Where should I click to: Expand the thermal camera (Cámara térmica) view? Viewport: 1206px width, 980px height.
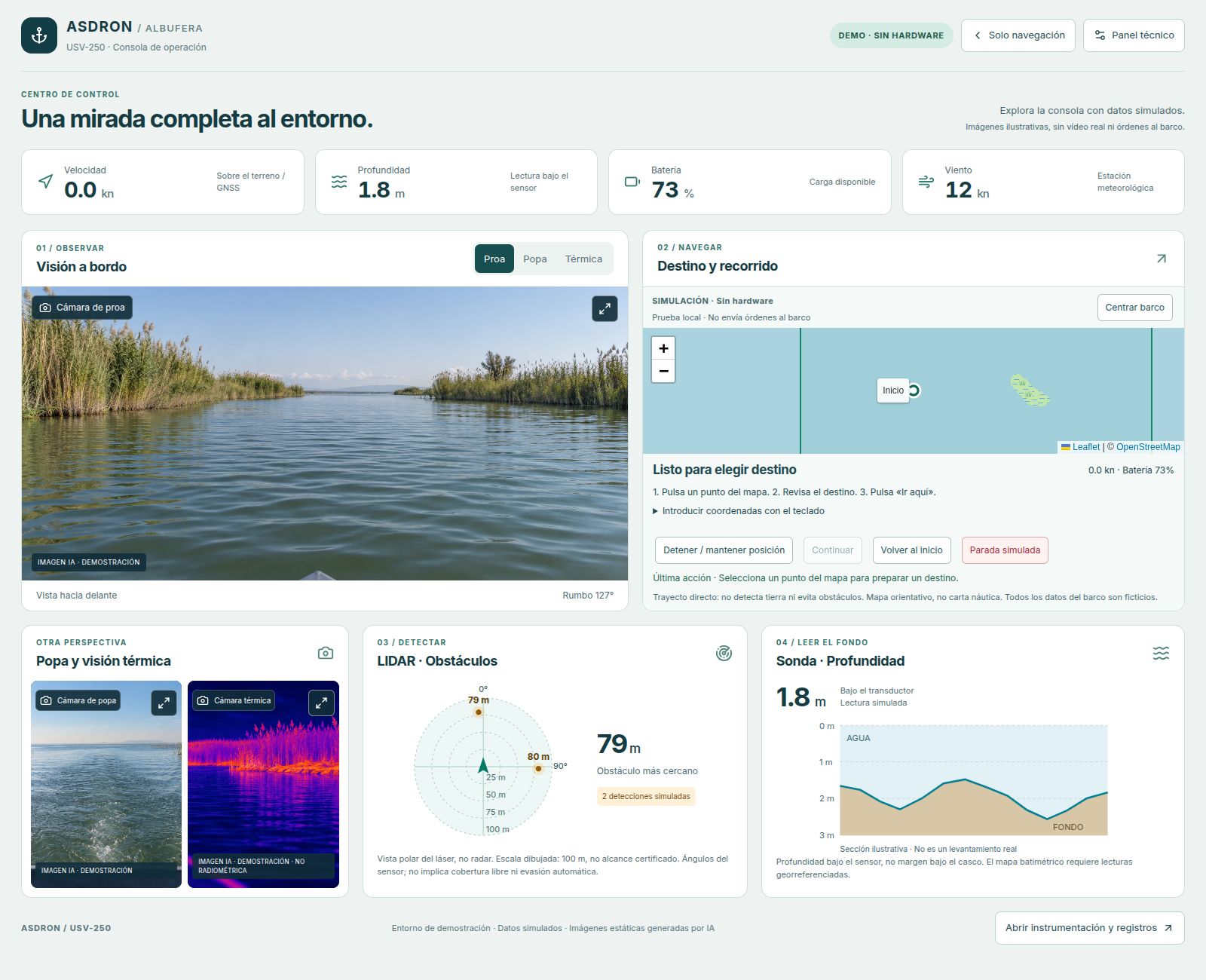(x=321, y=703)
